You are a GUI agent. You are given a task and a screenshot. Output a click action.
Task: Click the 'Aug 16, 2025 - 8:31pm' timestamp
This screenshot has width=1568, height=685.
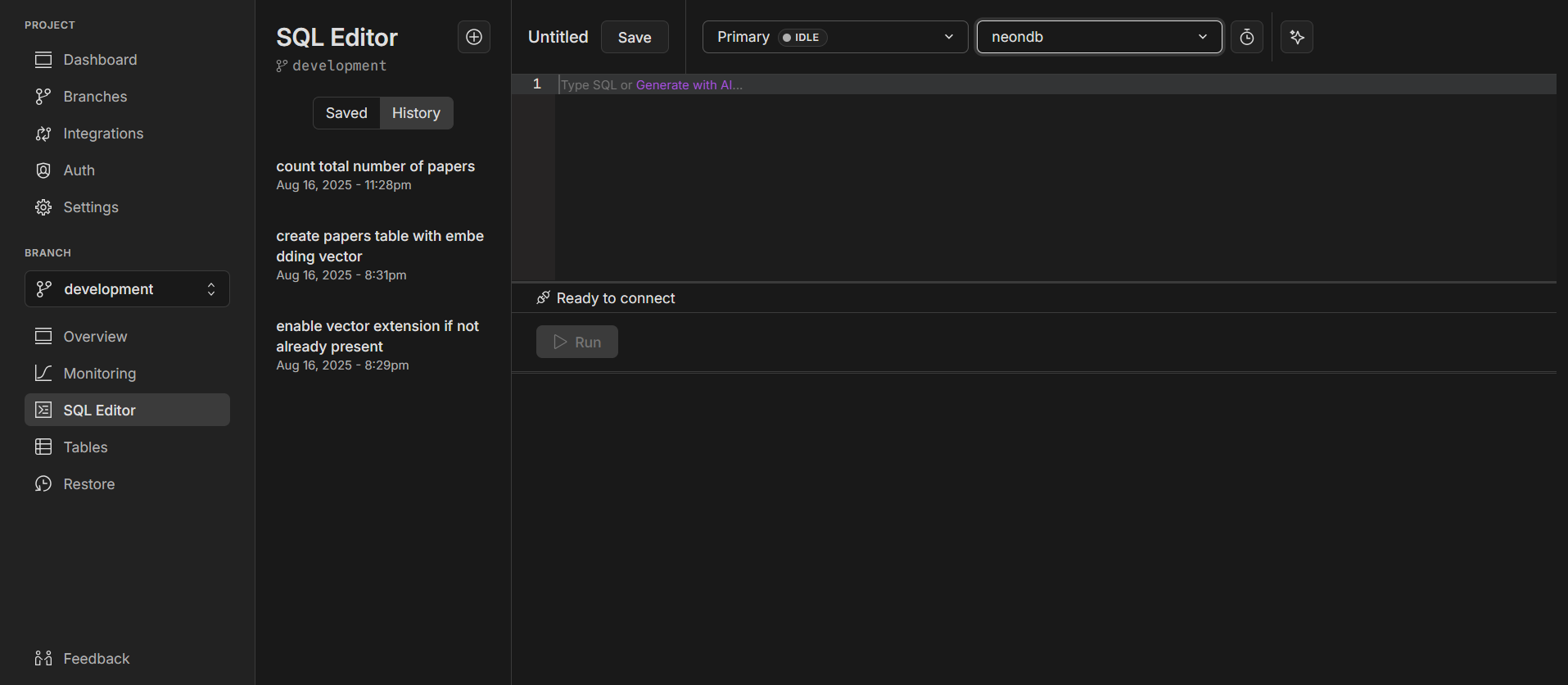point(341,275)
